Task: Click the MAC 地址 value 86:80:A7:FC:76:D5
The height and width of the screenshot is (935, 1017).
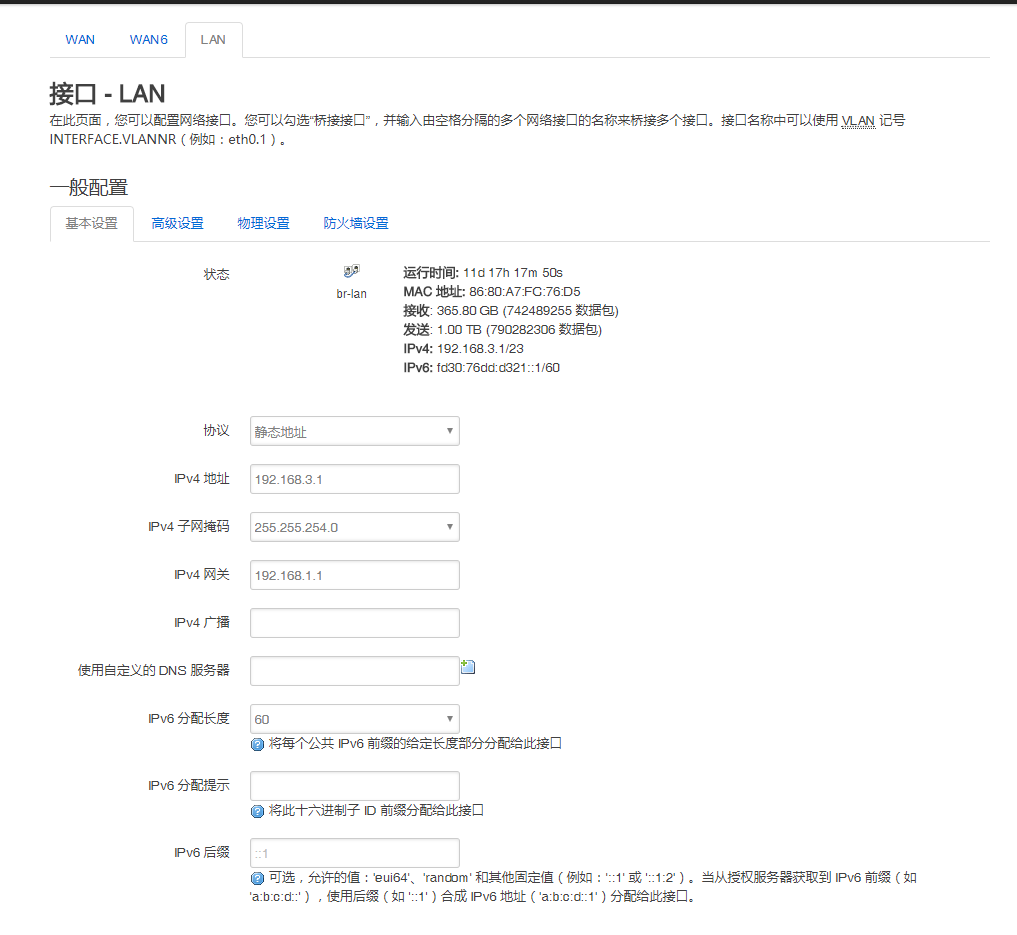Action: pyautogui.click(x=525, y=292)
